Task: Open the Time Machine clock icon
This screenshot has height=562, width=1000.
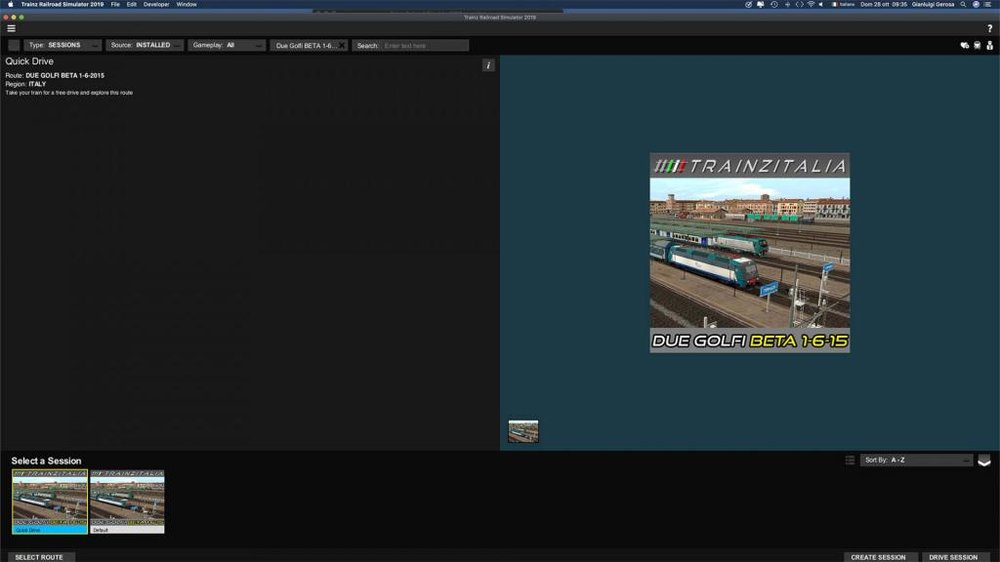Action: pos(774,4)
